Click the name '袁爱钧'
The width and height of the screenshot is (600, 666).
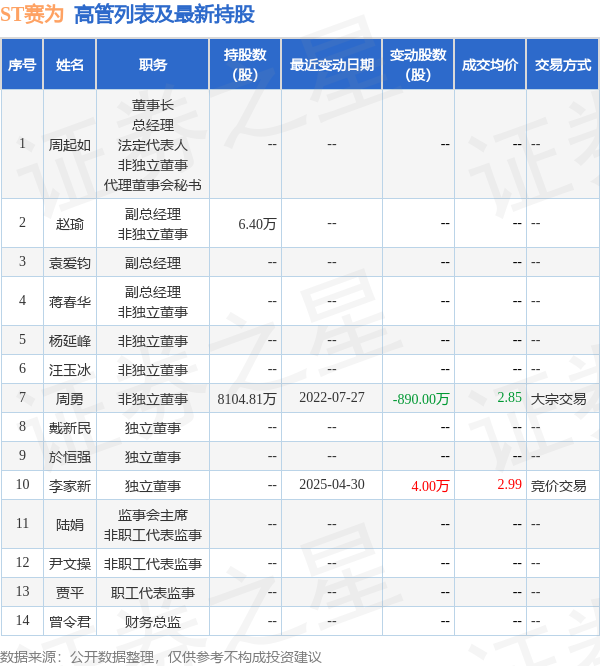pyautogui.click(x=70, y=263)
